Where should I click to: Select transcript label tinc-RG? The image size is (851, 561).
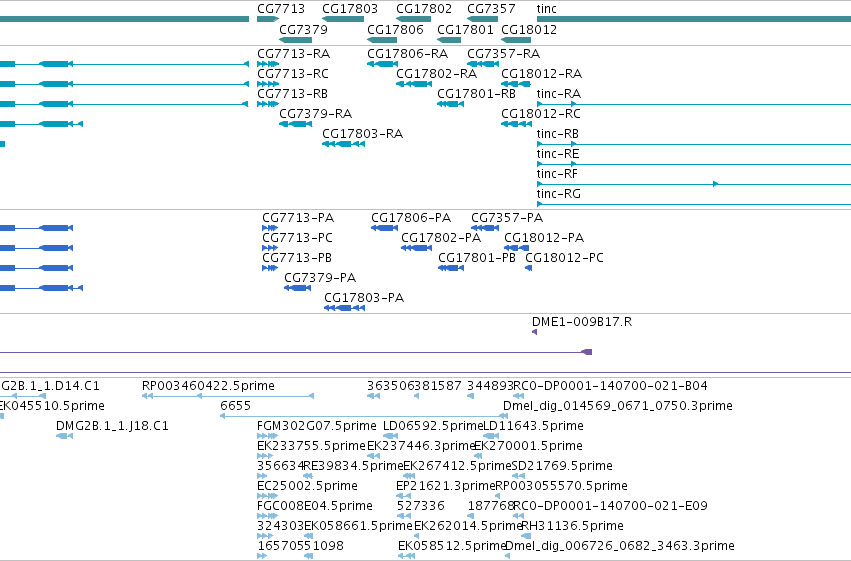(559, 194)
